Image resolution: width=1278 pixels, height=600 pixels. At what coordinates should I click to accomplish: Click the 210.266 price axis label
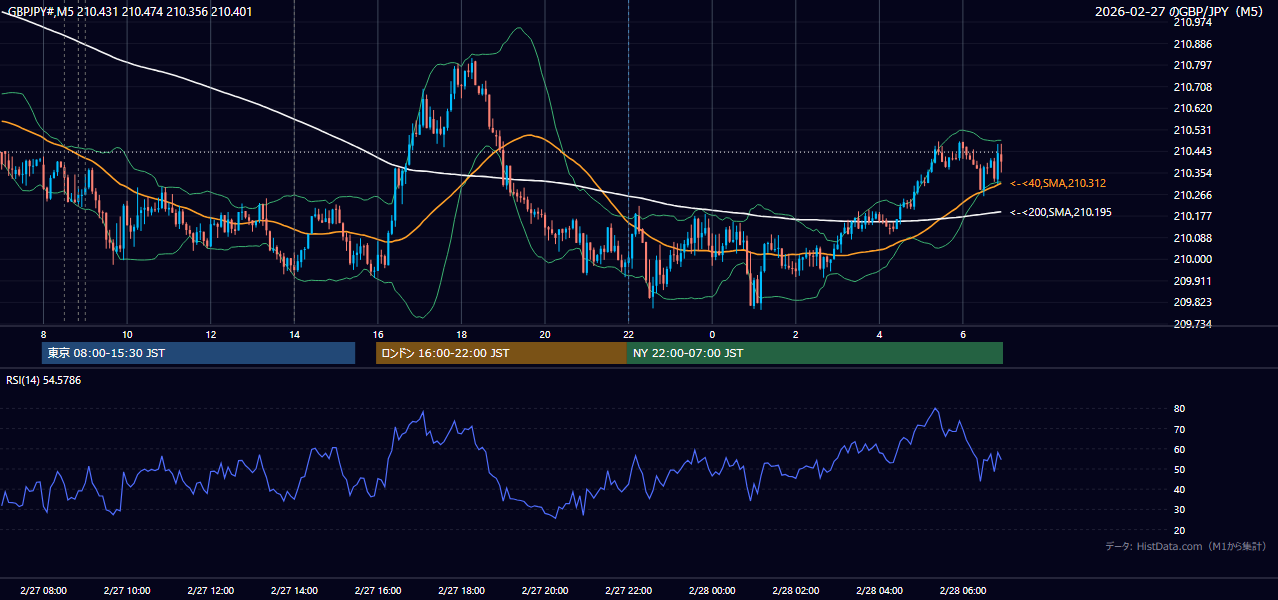coord(1192,195)
